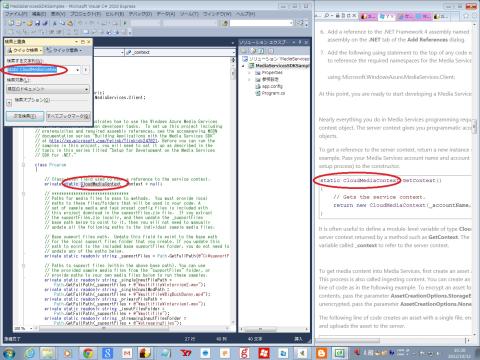Click the Save All toolbar icon
Viewport: 480px width, 360px height.
click(45, 23)
